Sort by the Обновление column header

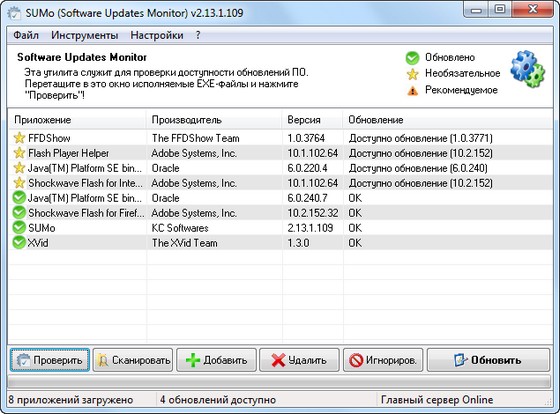[x=448, y=120]
